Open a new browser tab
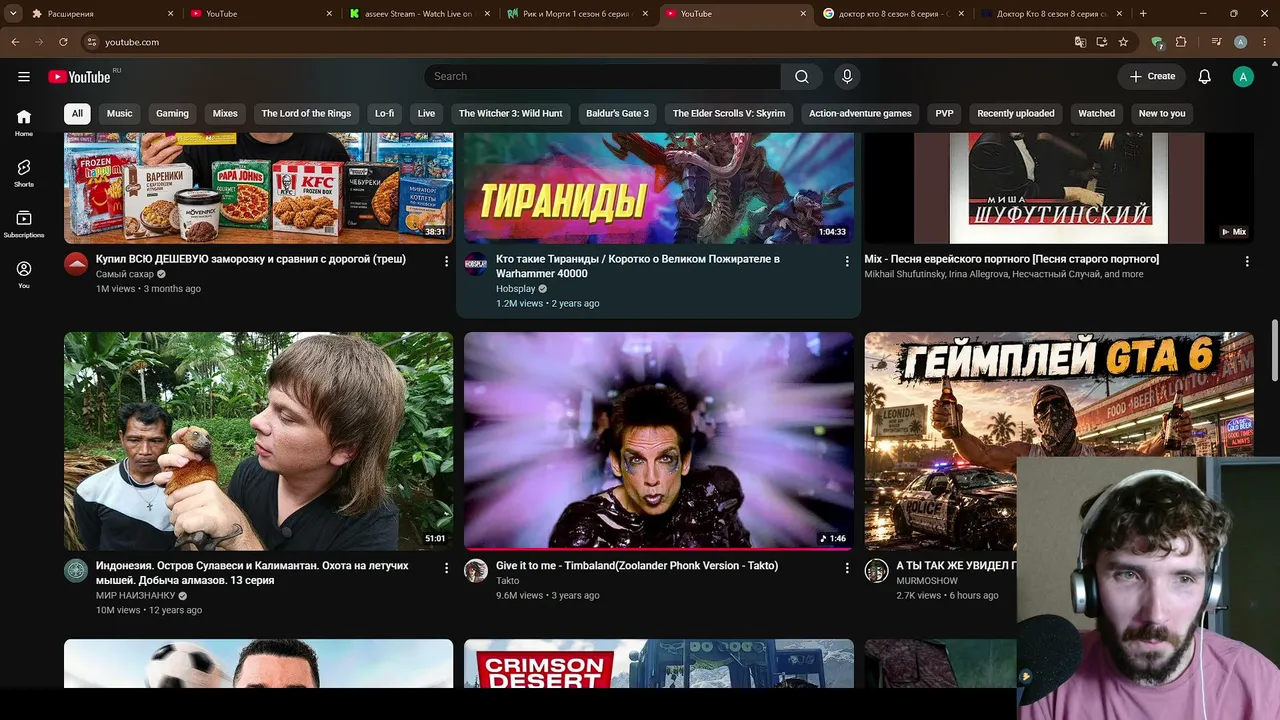The width and height of the screenshot is (1280, 720). [1143, 14]
